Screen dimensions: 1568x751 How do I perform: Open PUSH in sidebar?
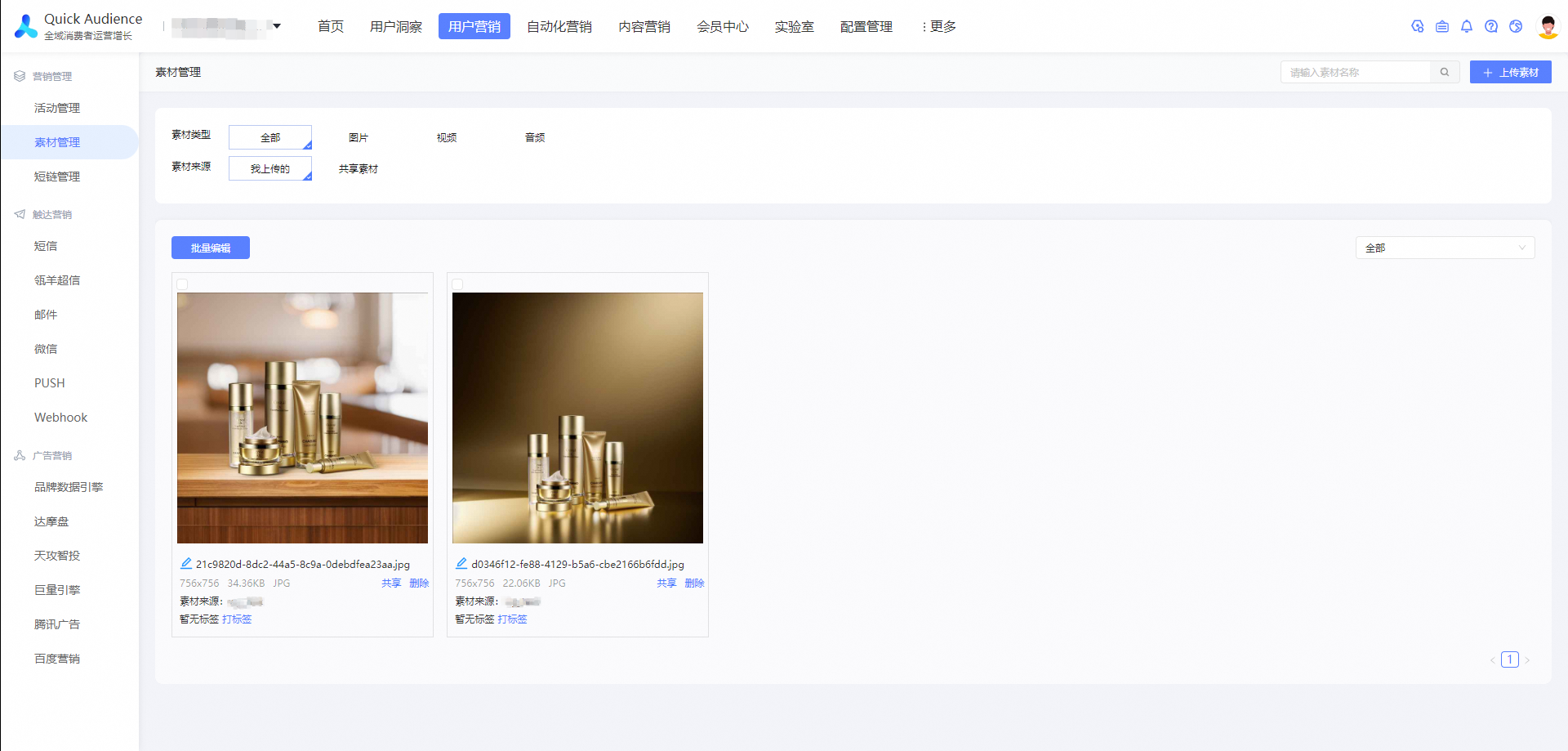coord(49,383)
